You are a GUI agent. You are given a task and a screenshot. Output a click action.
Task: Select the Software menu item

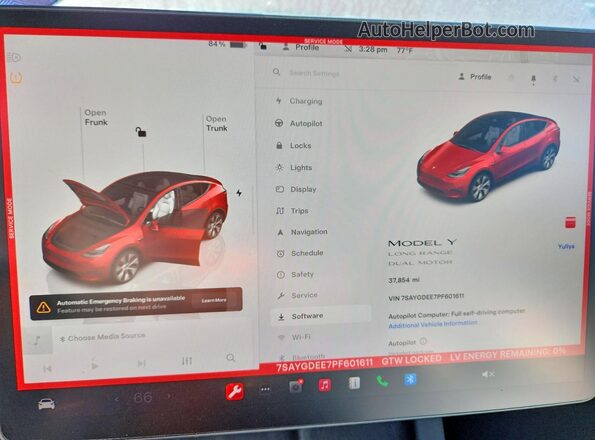click(321, 316)
